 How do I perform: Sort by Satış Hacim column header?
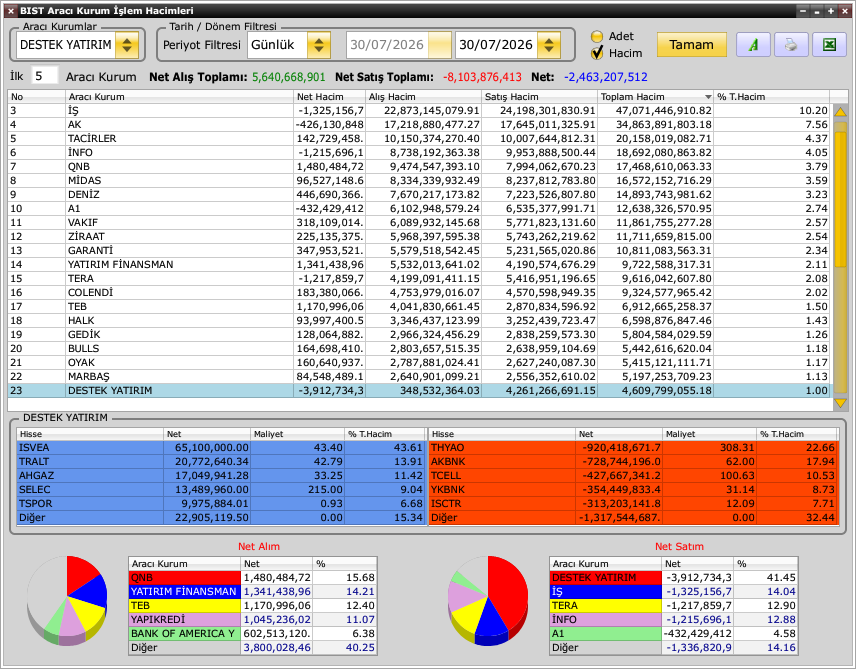539,97
